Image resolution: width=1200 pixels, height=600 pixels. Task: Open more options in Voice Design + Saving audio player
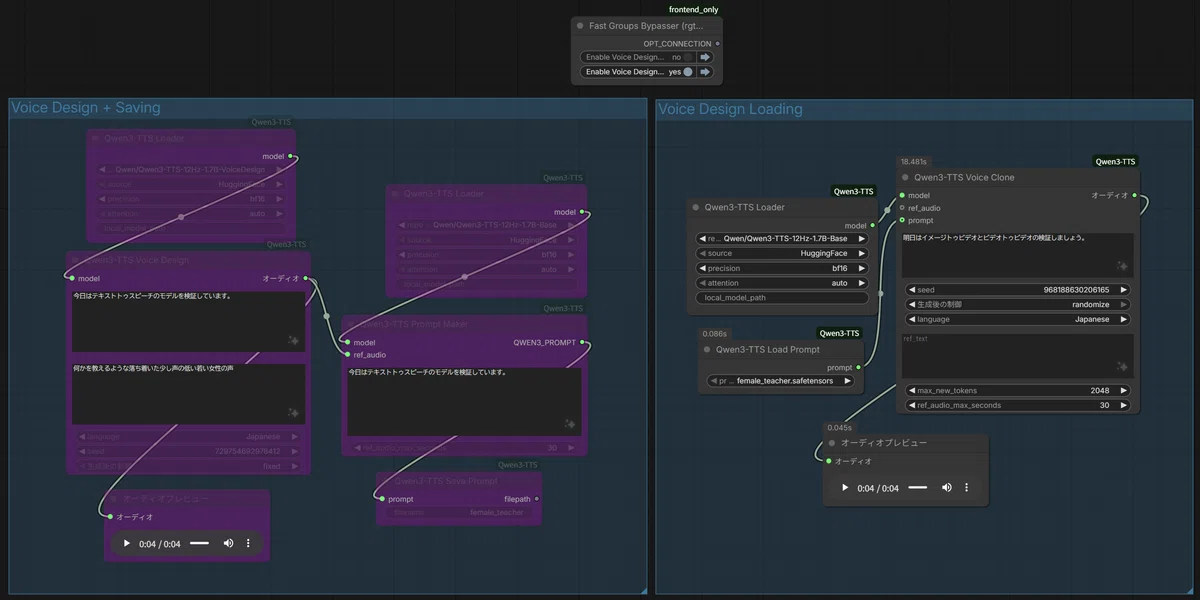pos(248,543)
